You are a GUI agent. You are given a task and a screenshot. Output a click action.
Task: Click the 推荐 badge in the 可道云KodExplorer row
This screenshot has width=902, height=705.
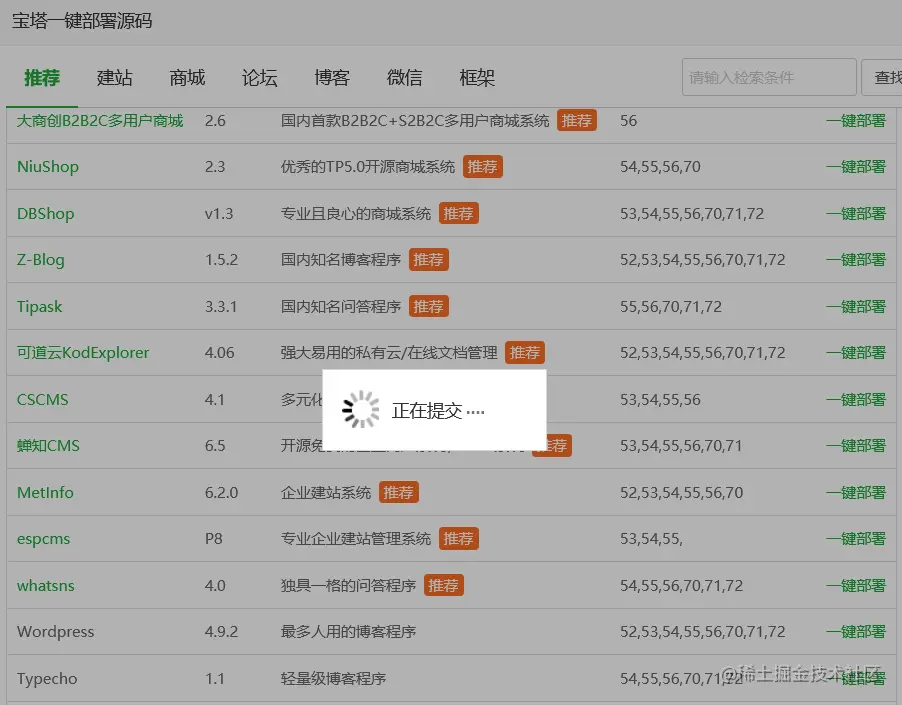click(525, 352)
